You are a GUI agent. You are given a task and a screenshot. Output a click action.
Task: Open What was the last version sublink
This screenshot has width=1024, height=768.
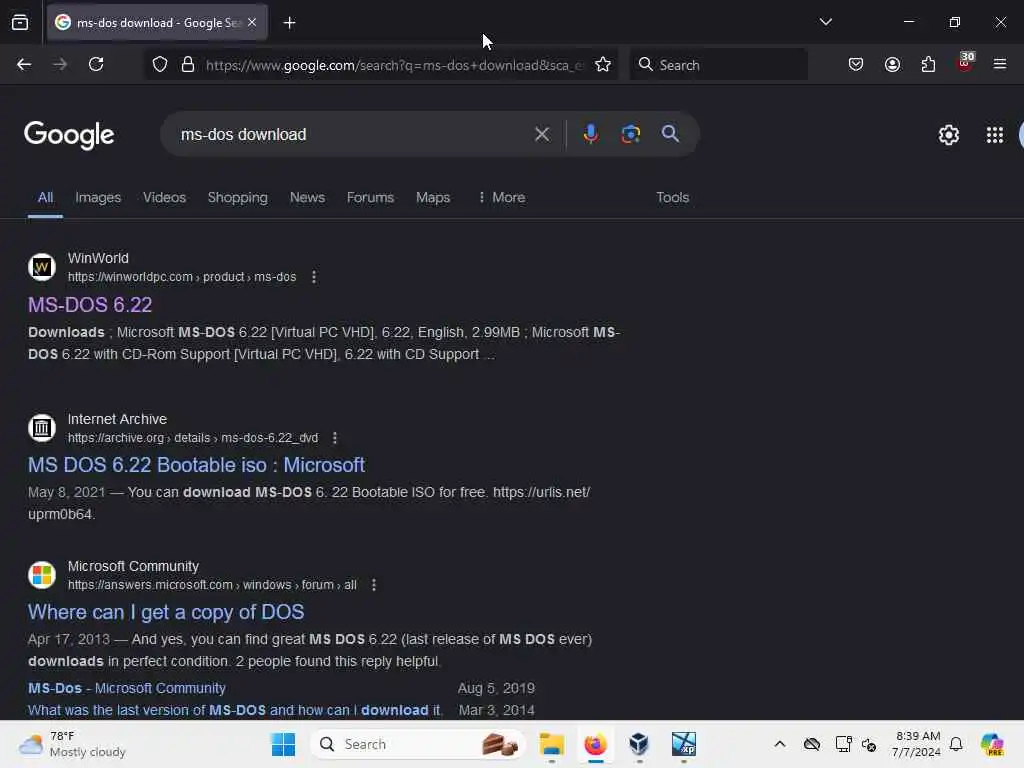pyautogui.click(x=235, y=710)
